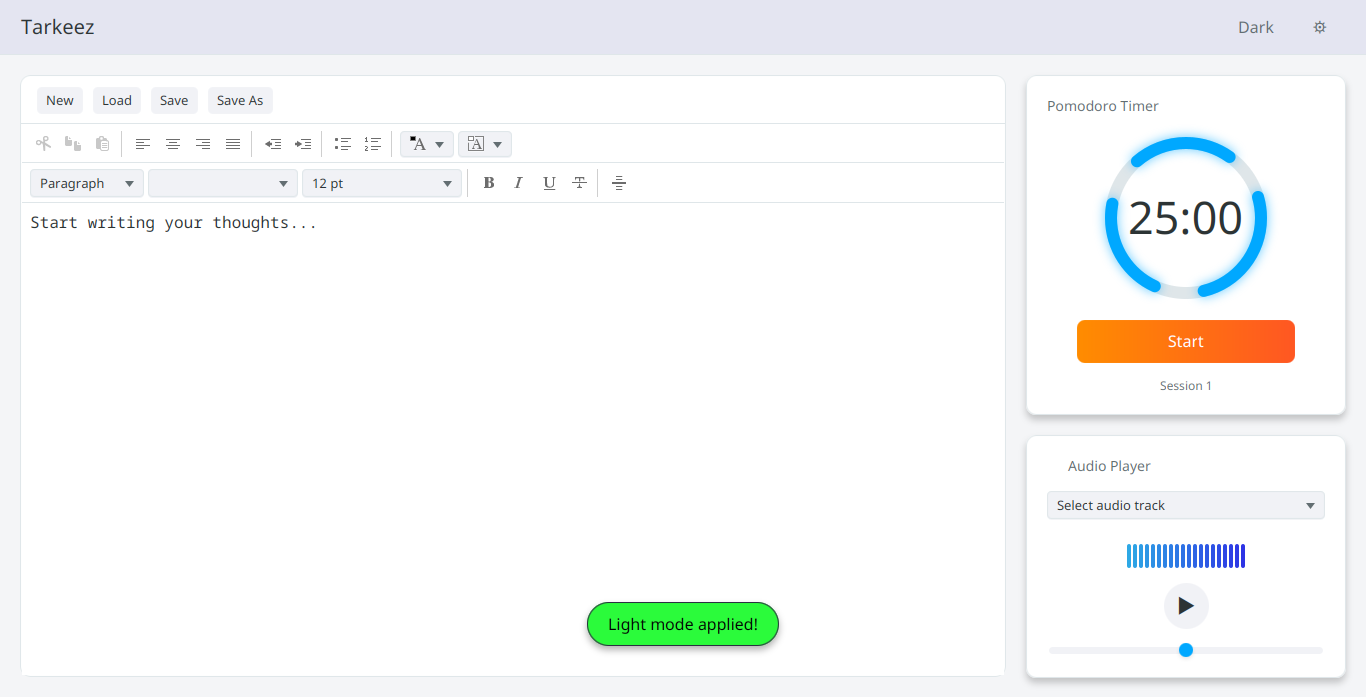1366x697 pixels.
Task: Align text right
Action: coord(203,144)
